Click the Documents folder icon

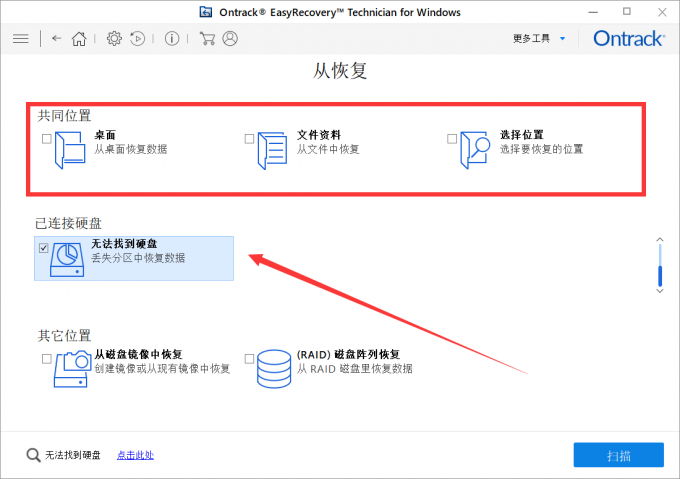coord(272,150)
